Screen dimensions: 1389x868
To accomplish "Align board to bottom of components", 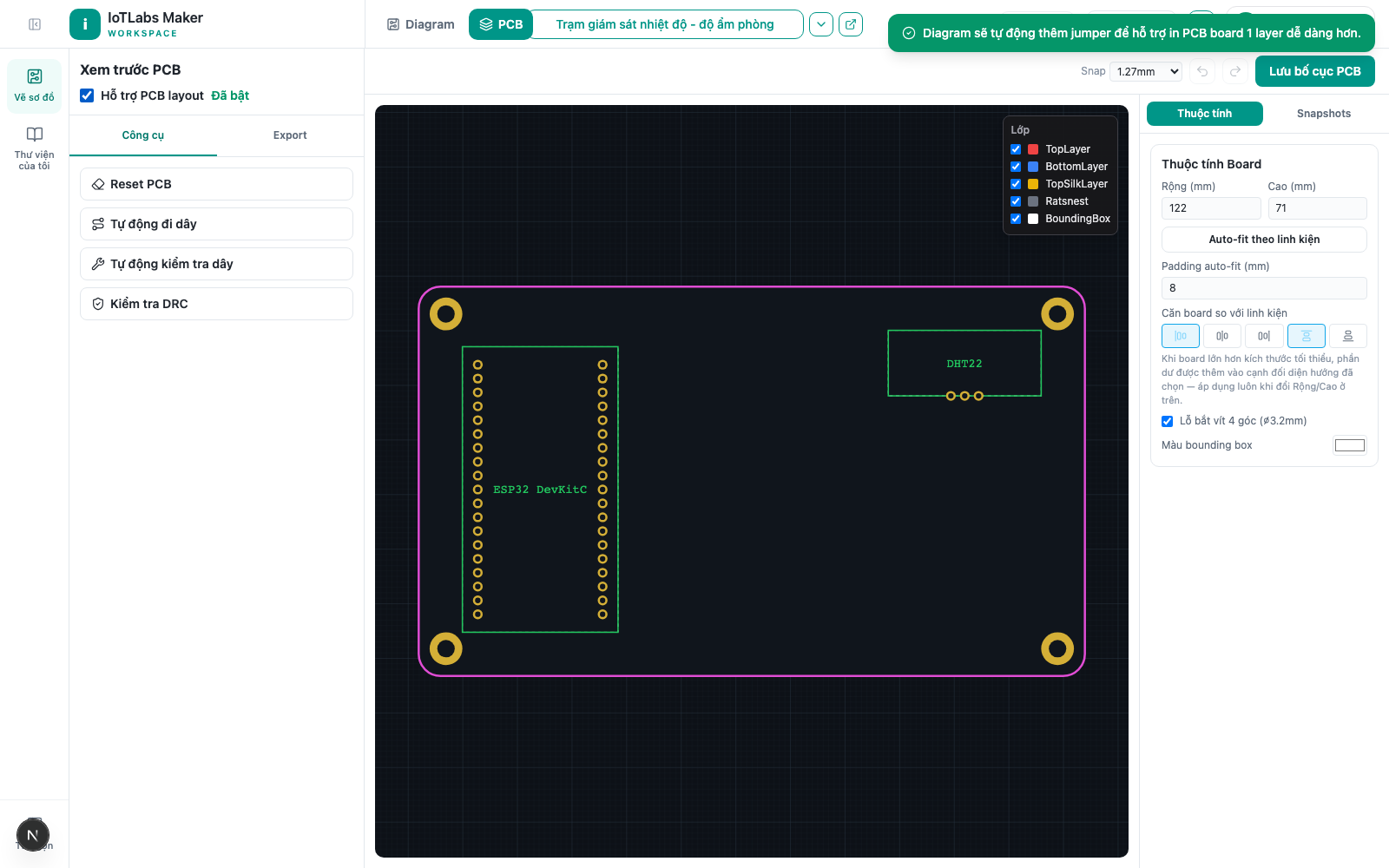I will (1348, 336).
